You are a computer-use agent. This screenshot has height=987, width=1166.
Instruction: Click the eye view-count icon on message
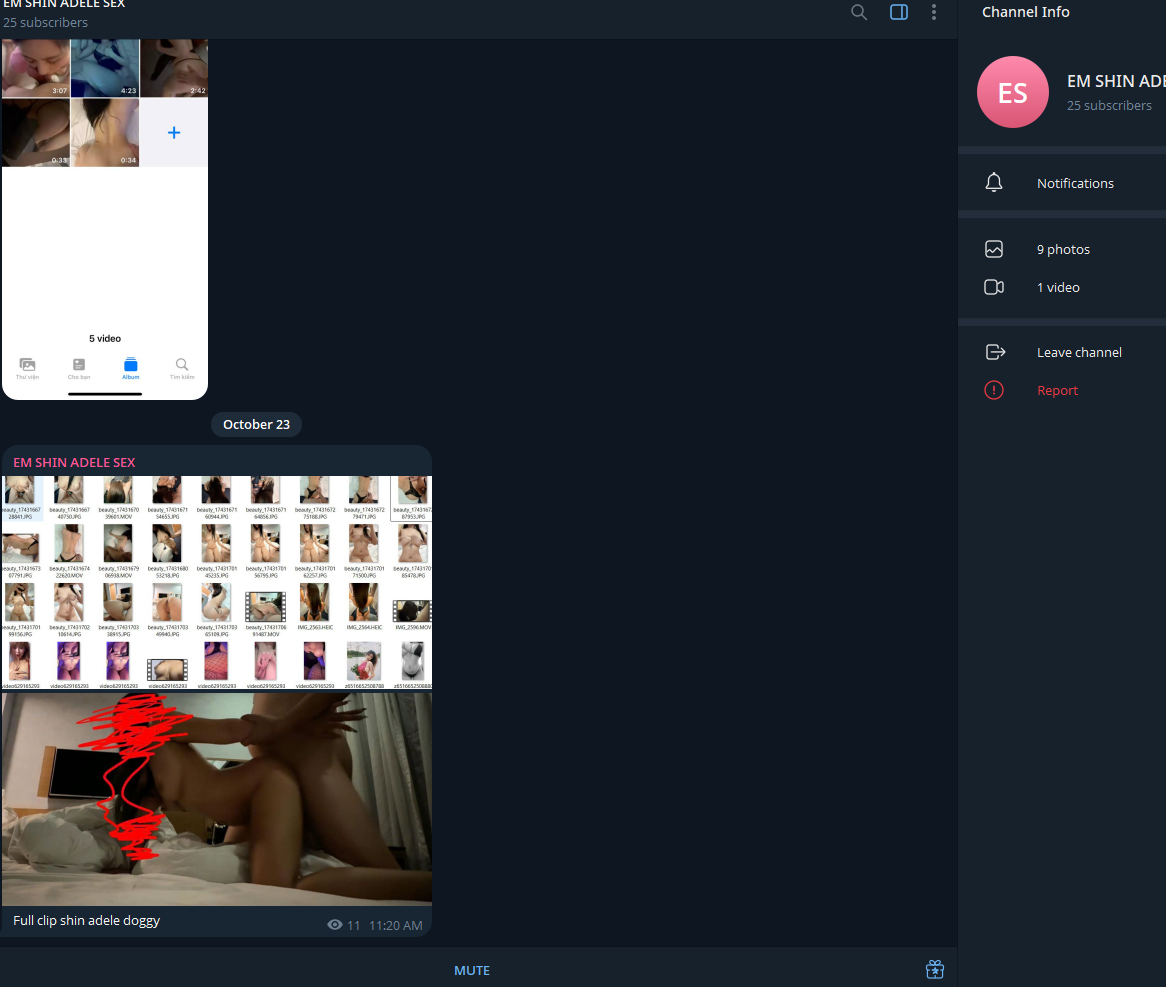coord(335,924)
